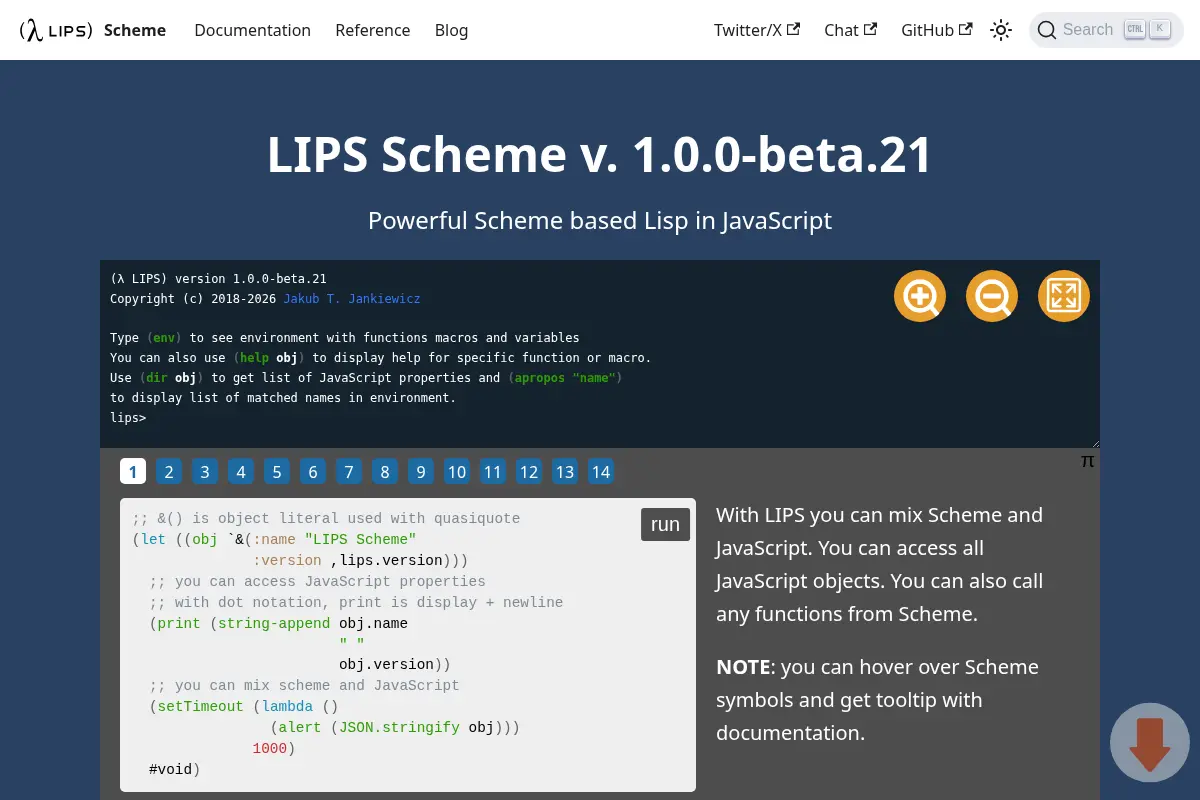Click the '1000' number in code
This screenshot has height=800, width=1200.
pos(270,748)
